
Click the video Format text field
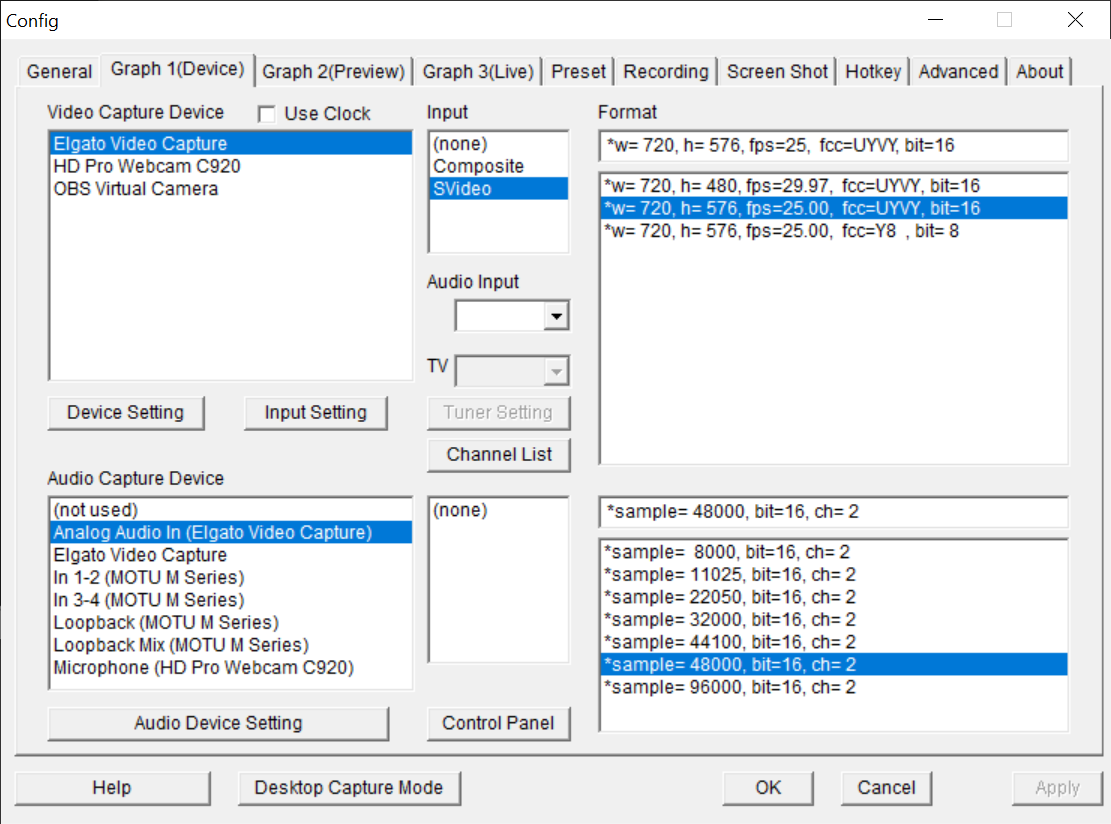pyautogui.click(x=833, y=146)
